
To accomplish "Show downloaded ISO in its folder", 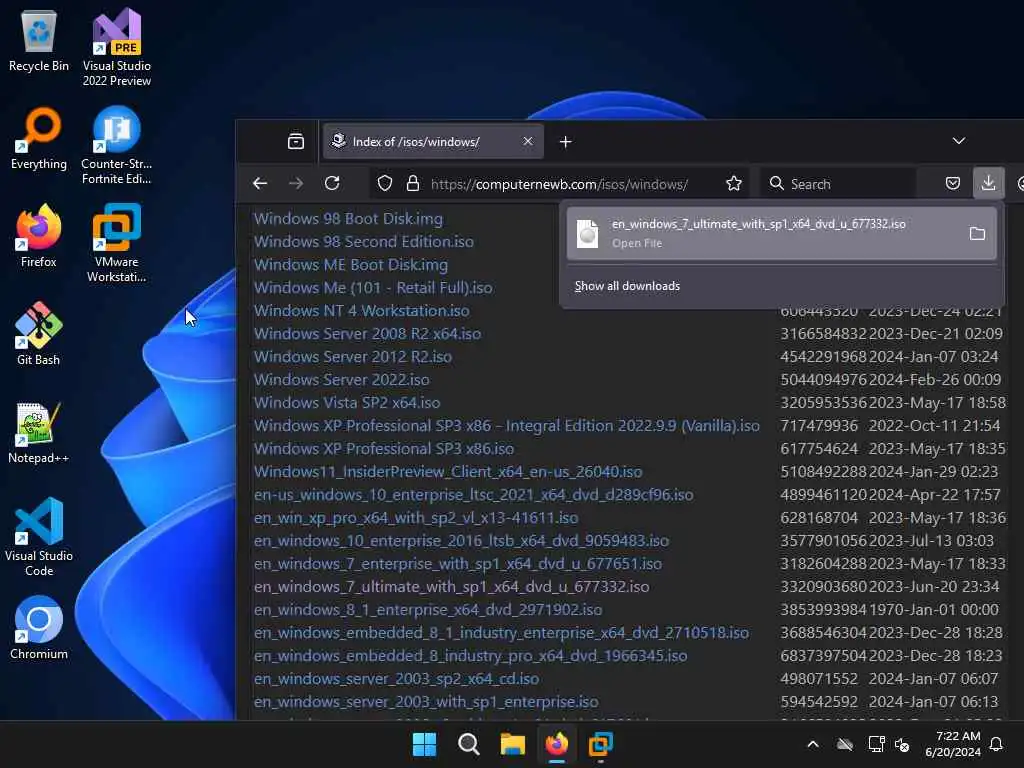I will [977, 233].
